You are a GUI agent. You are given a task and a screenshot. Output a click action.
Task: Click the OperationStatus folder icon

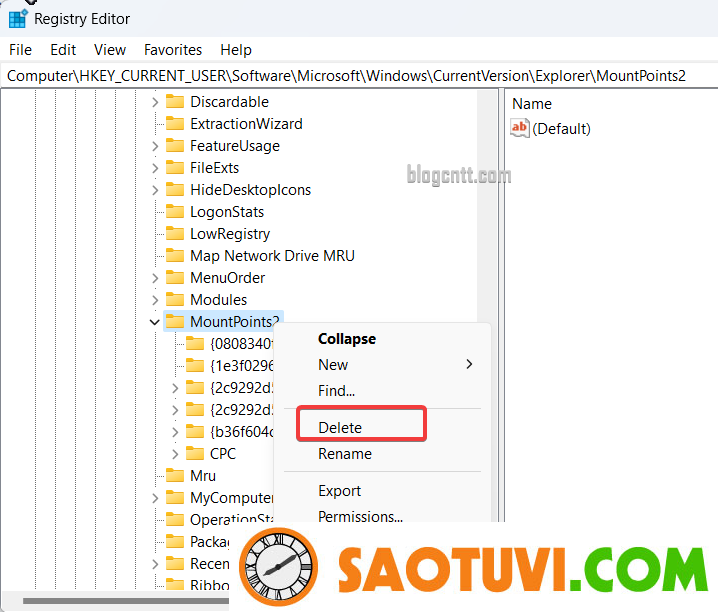click(174, 519)
